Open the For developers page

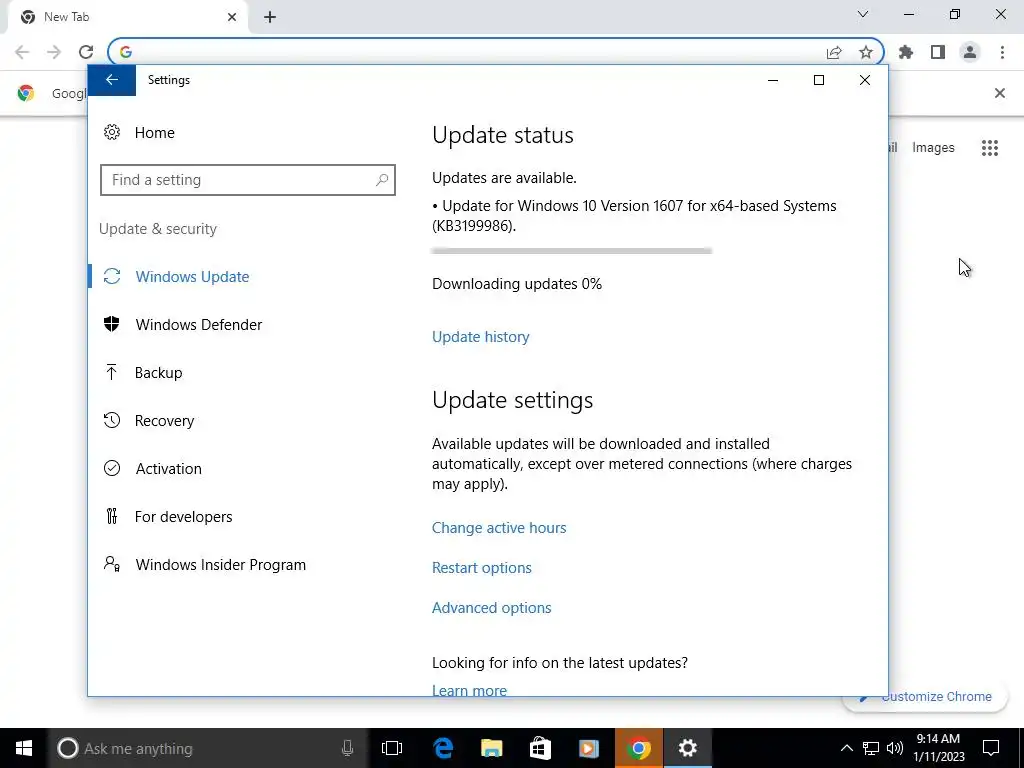tap(184, 517)
